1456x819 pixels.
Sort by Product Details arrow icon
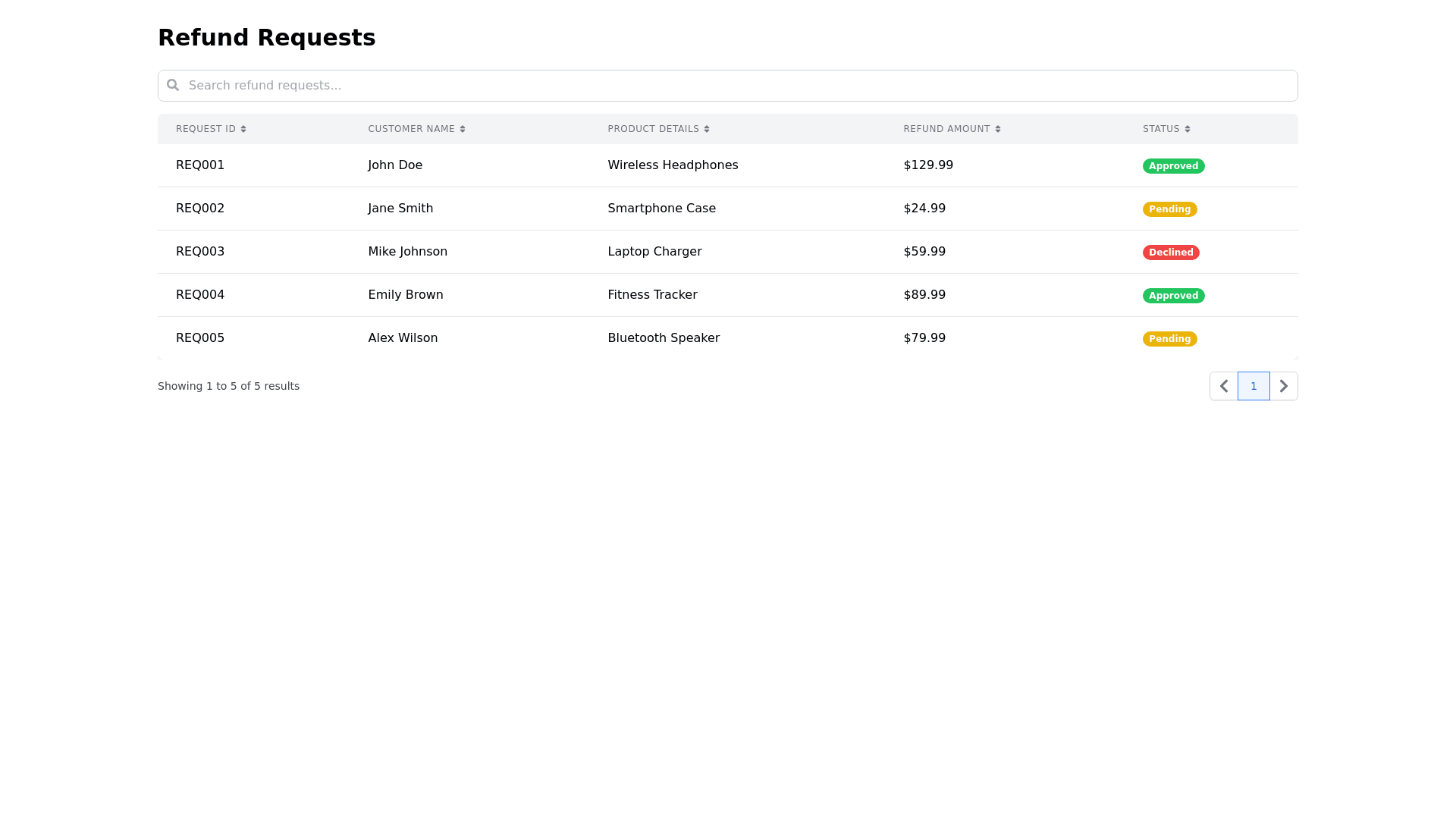(707, 129)
